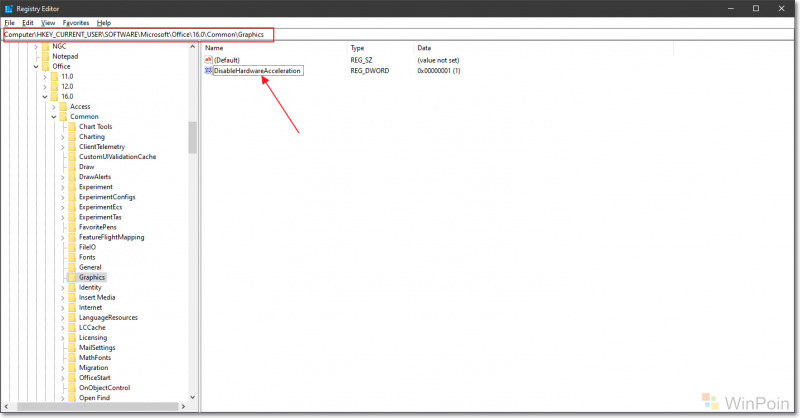
Task: Expand the NGC key
Action: (x=36, y=47)
